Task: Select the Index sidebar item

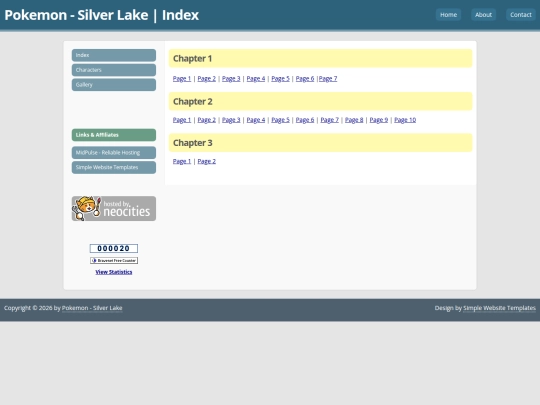Action: tap(114, 55)
